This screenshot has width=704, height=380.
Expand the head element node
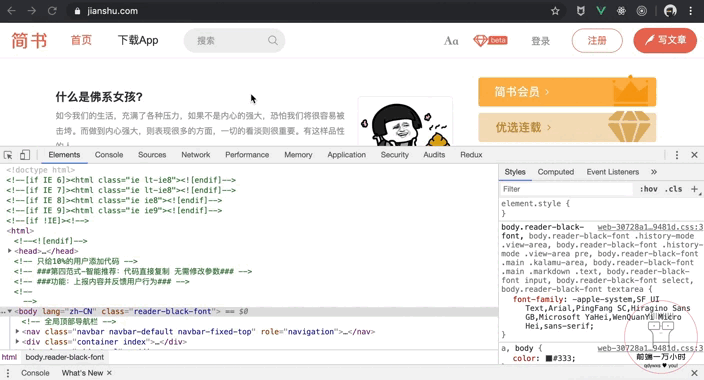[x=9, y=251]
